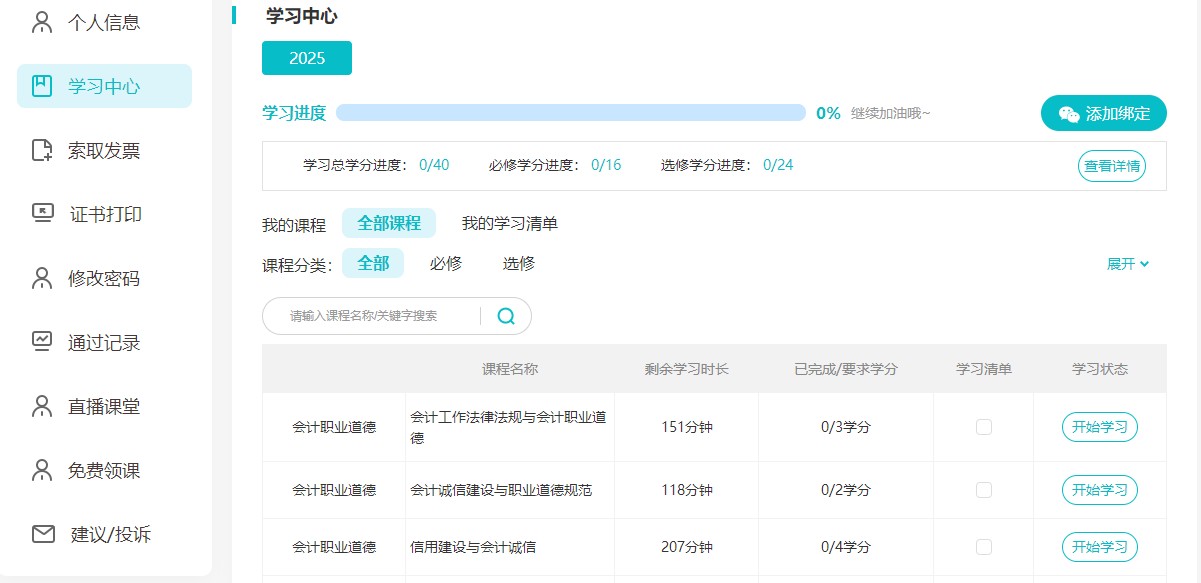This screenshot has width=1201, height=583.
Task: Click the 证书打印 certificate printing icon
Action: 41,214
